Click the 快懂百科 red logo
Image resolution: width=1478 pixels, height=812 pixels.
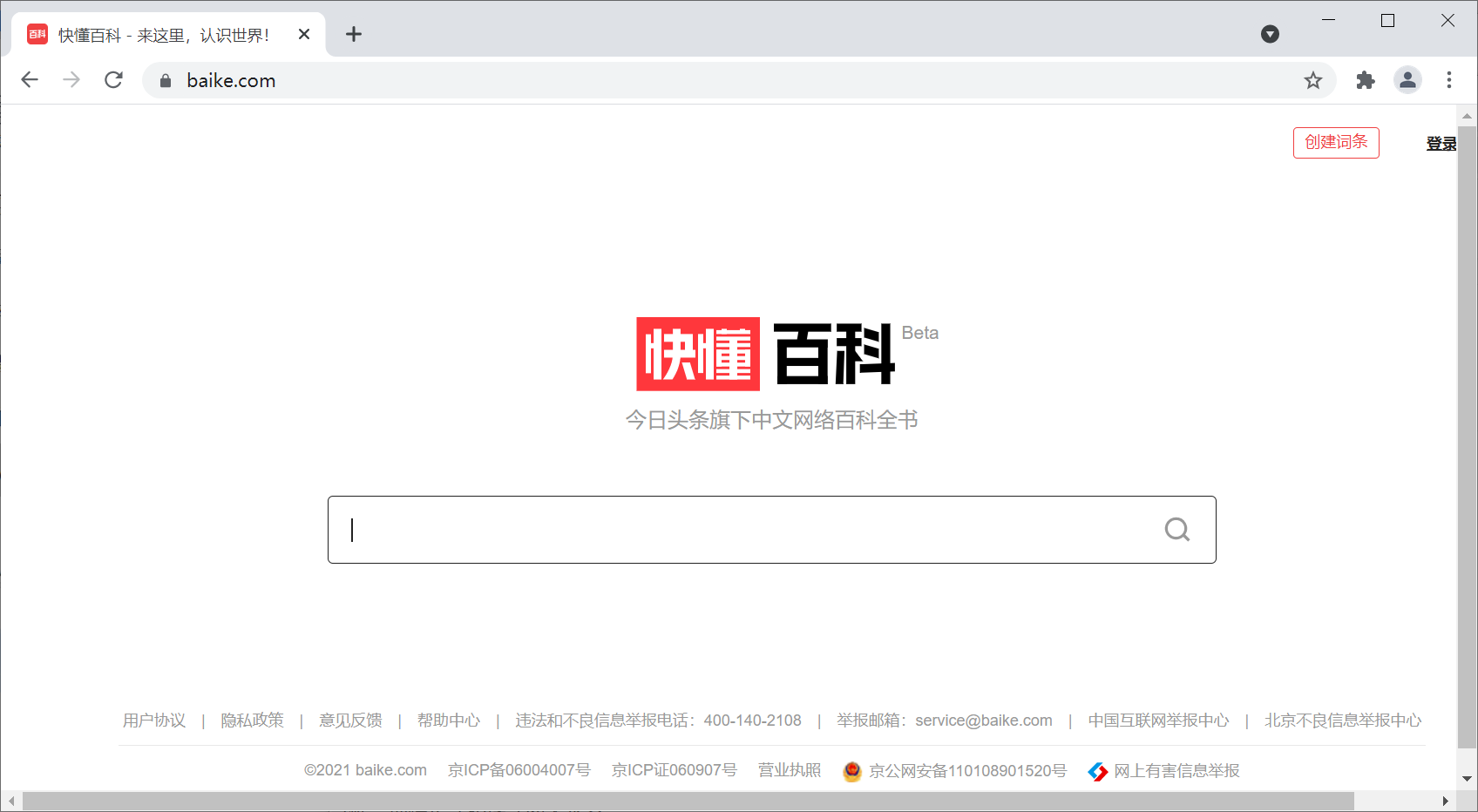(x=697, y=354)
